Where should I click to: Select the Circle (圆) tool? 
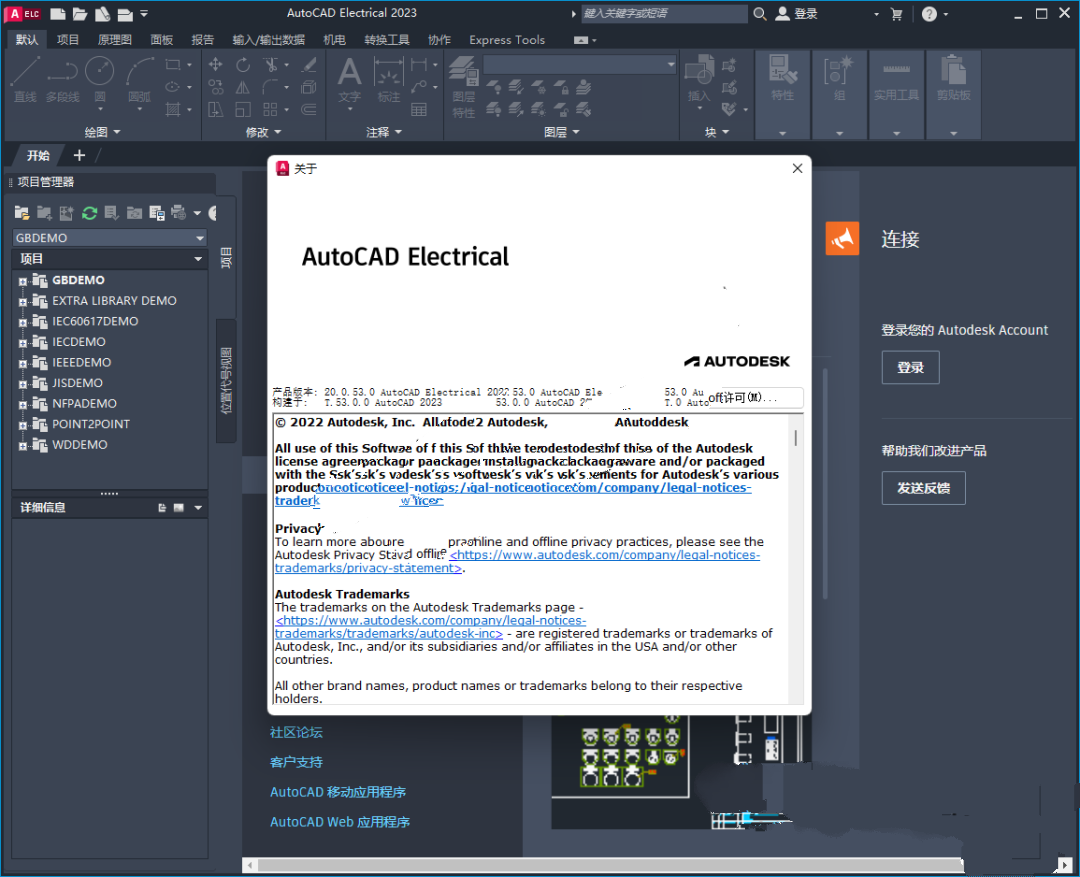click(x=100, y=79)
